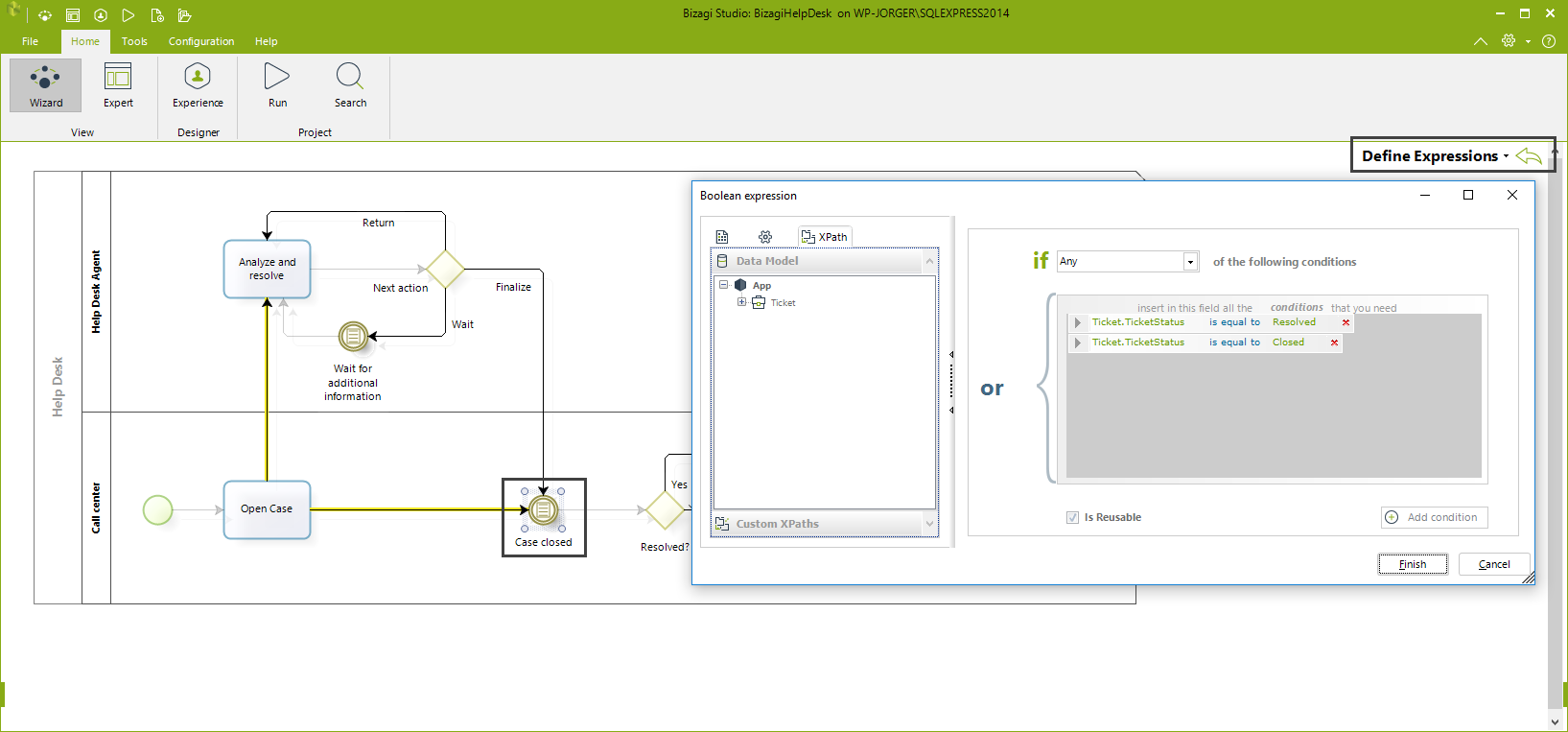
Task: Click the Finish button
Action: click(x=1413, y=564)
